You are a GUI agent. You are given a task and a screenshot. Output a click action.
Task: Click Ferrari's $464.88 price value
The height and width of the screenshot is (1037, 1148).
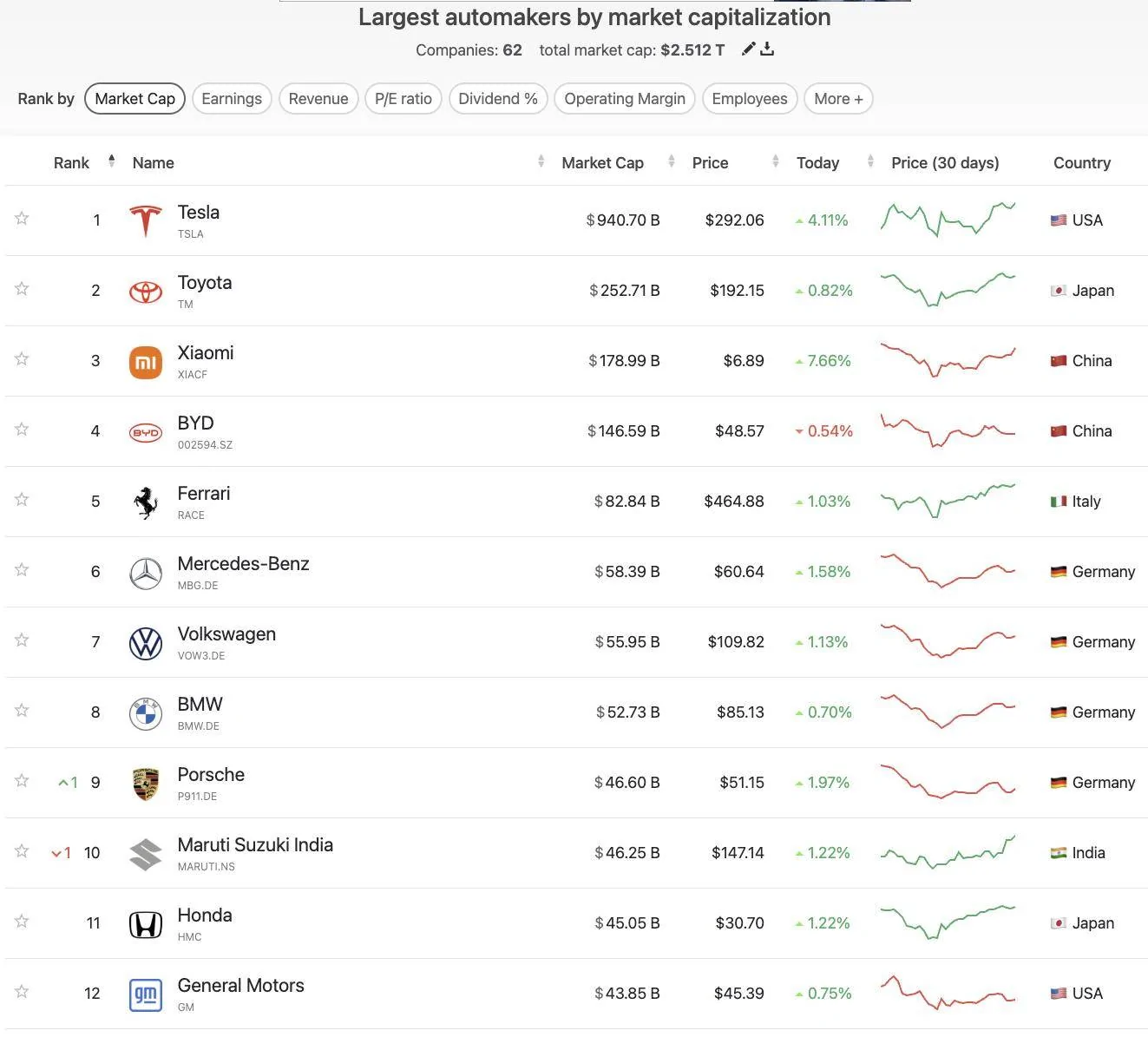pyautogui.click(x=734, y=502)
